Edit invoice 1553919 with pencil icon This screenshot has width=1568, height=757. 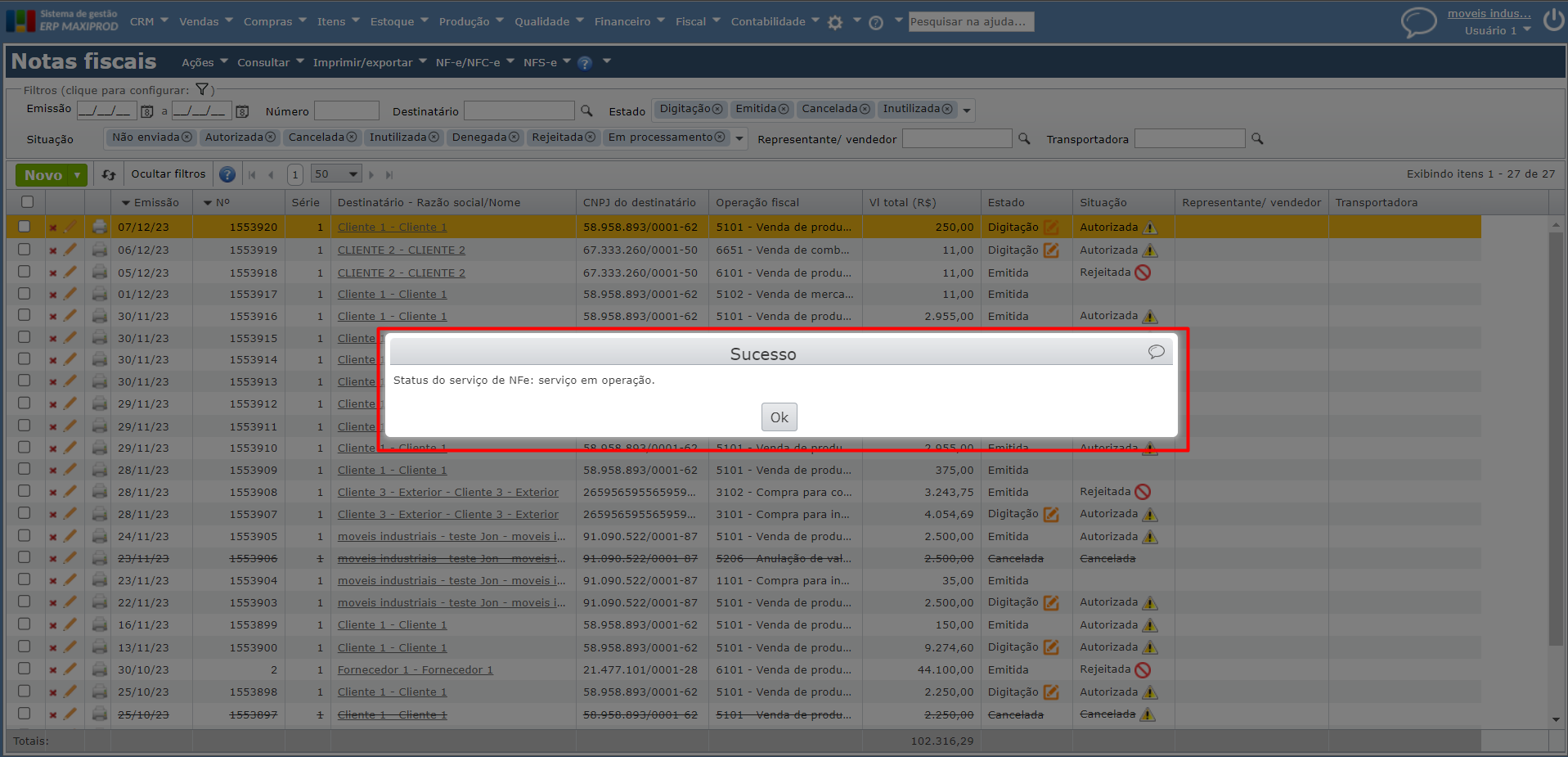point(70,250)
